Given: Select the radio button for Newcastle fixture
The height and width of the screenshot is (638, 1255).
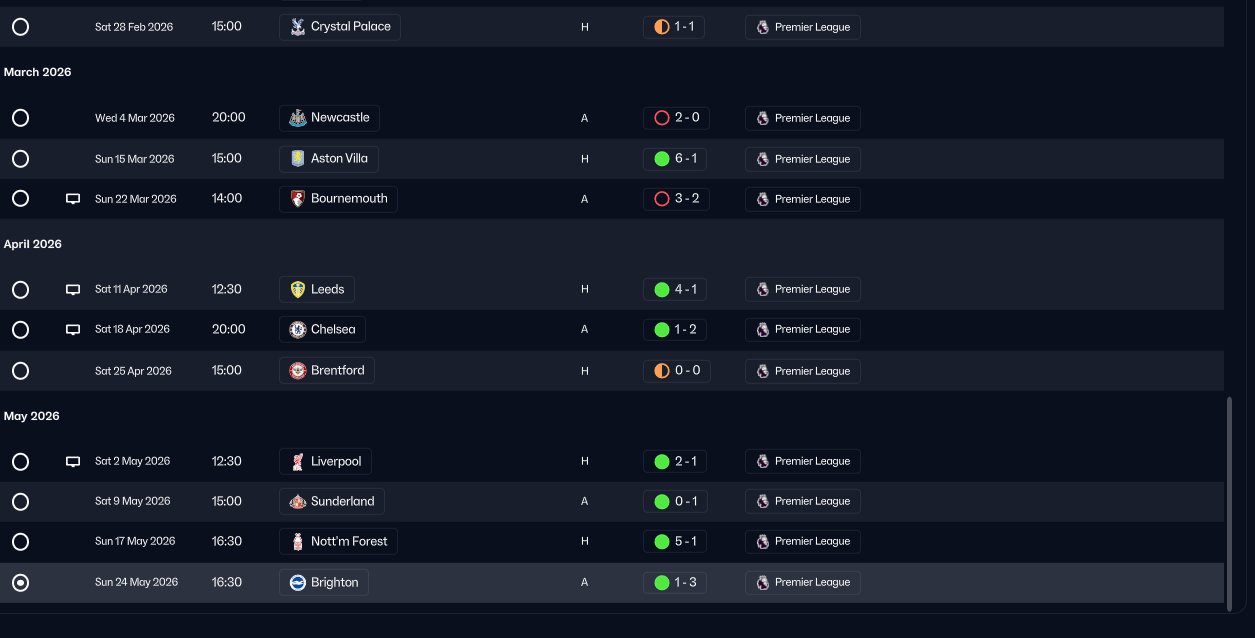Looking at the screenshot, I should (x=20, y=118).
